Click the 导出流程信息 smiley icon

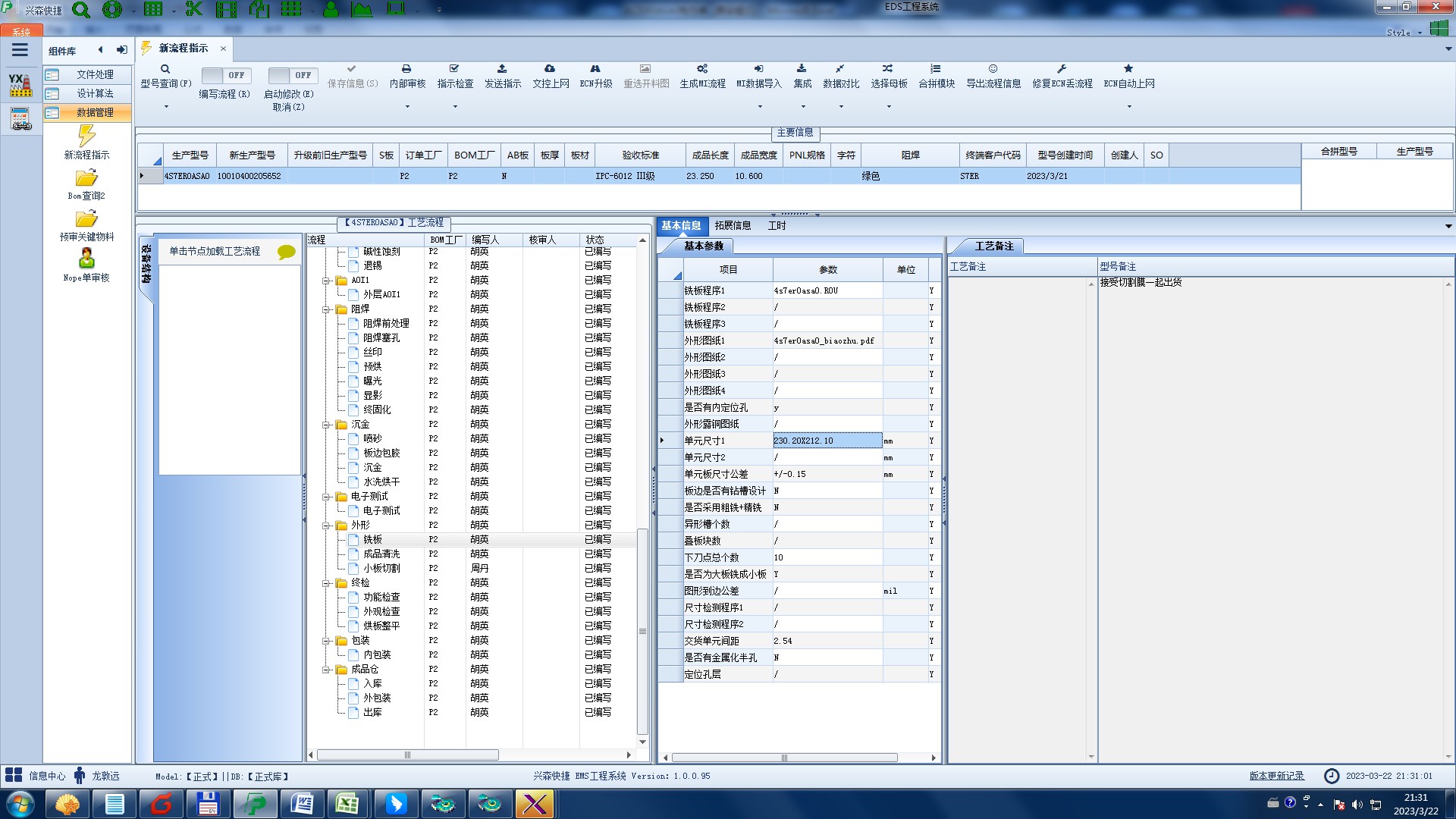(993, 69)
